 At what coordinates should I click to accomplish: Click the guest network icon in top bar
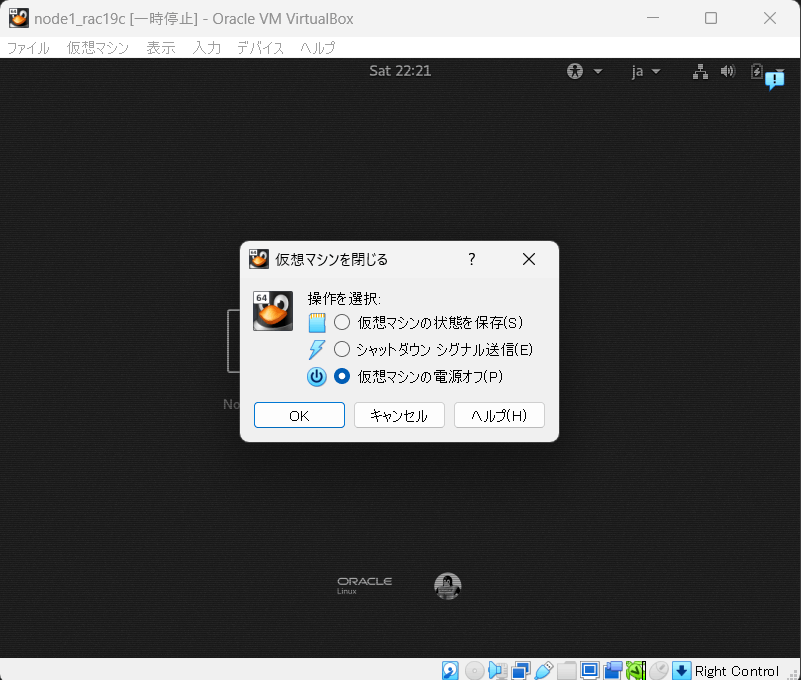(700, 72)
